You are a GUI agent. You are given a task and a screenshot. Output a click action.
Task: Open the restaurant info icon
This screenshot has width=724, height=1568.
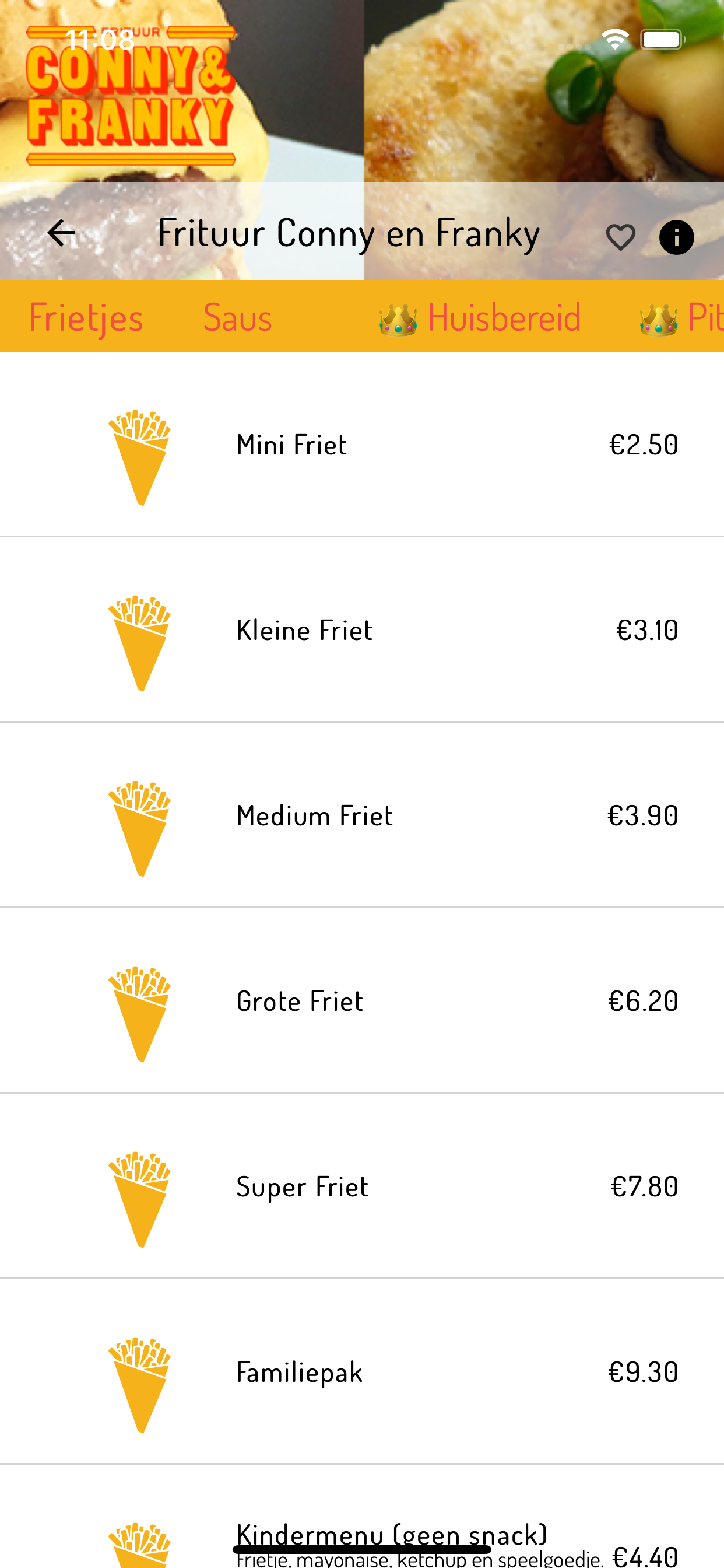pyautogui.click(x=677, y=237)
